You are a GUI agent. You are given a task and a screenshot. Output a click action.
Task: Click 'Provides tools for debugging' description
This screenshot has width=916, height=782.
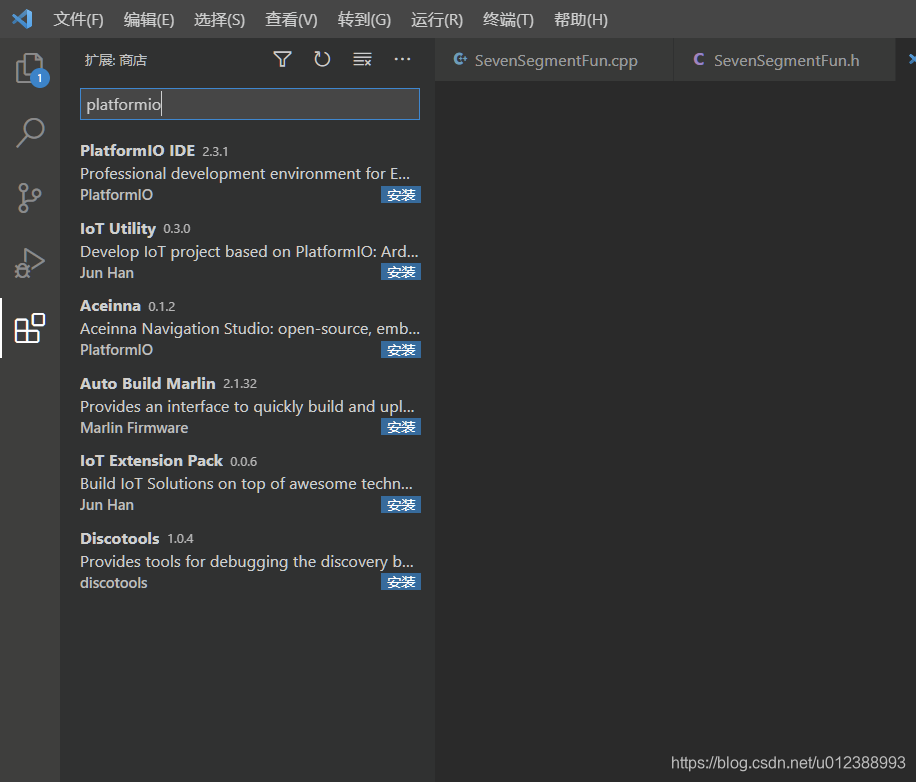tap(247, 561)
